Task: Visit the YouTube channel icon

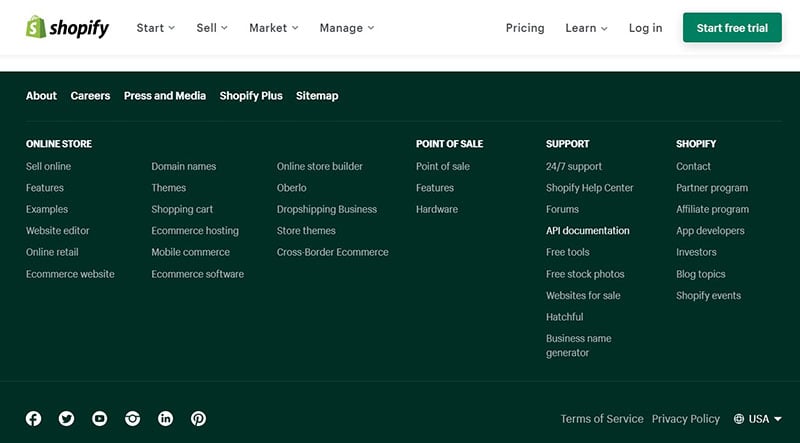Action: click(x=99, y=419)
